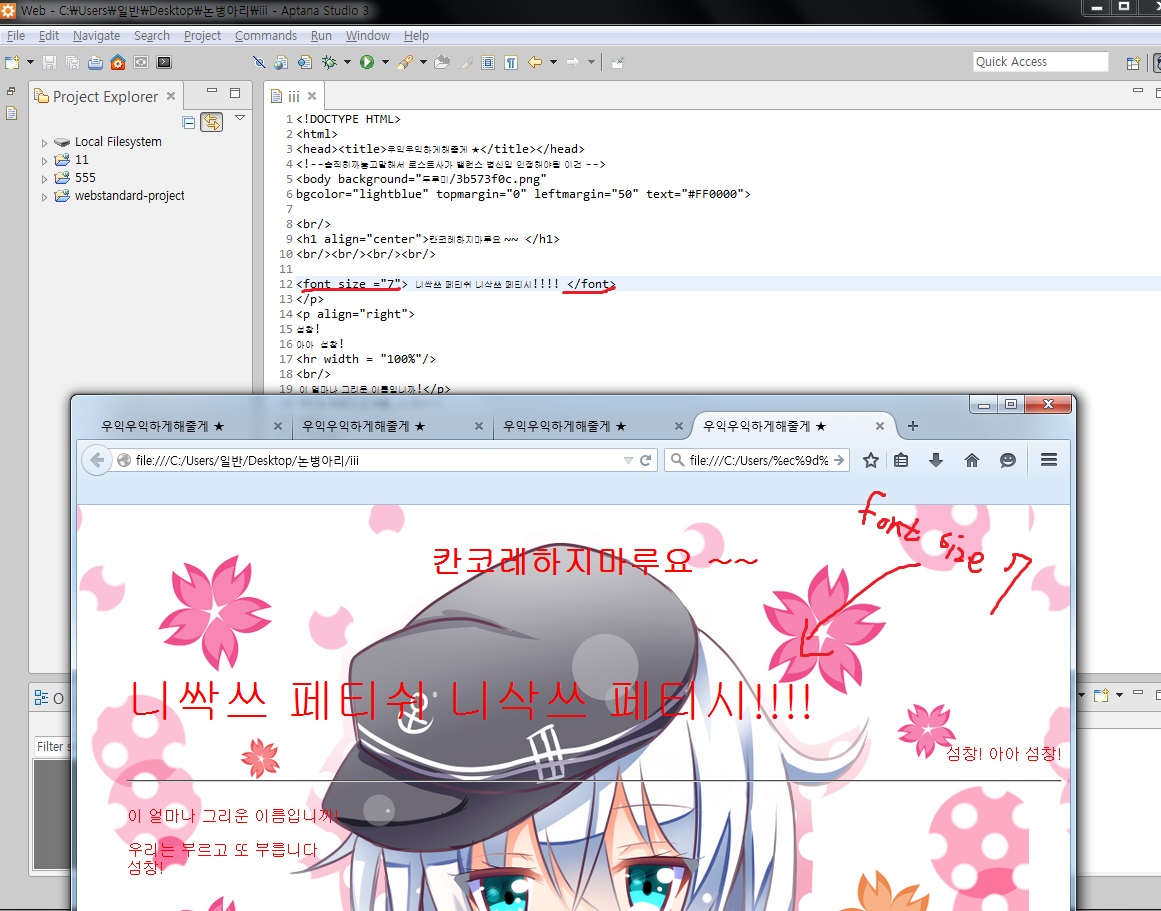This screenshot has width=1161, height=911.
Task: Click the Open Perspective icon
Action: click(1133, 63)
